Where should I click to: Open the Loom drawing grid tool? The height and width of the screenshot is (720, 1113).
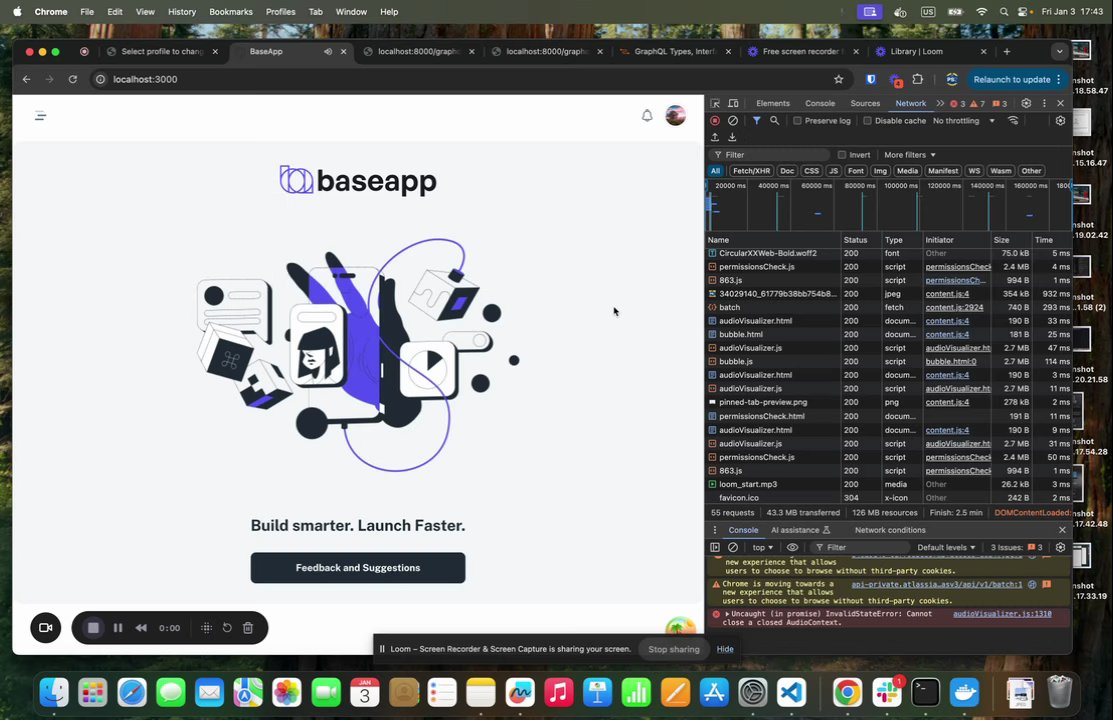[x=207, y=628]
